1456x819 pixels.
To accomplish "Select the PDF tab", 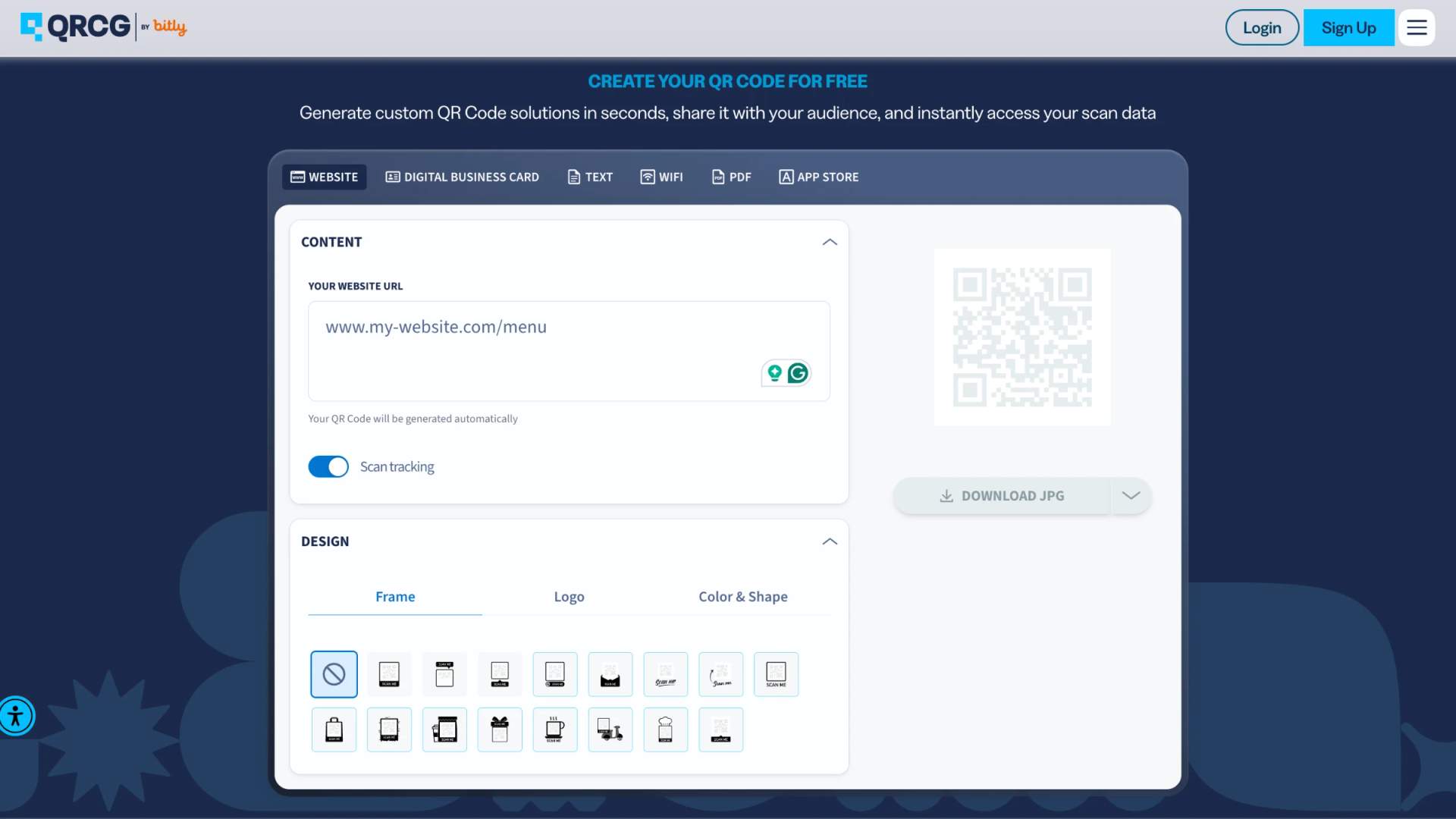I will [731, 177].
